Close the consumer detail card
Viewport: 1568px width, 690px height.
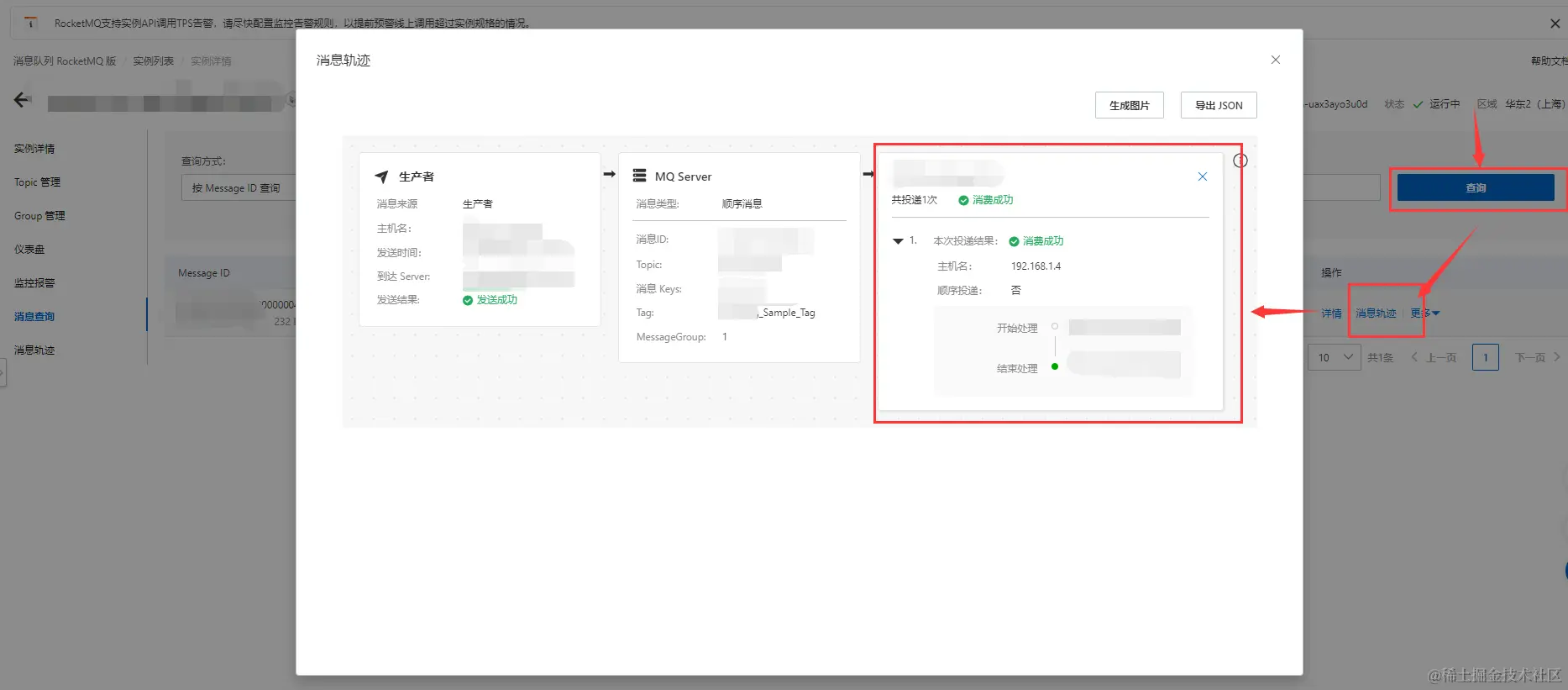point(1202,176)
